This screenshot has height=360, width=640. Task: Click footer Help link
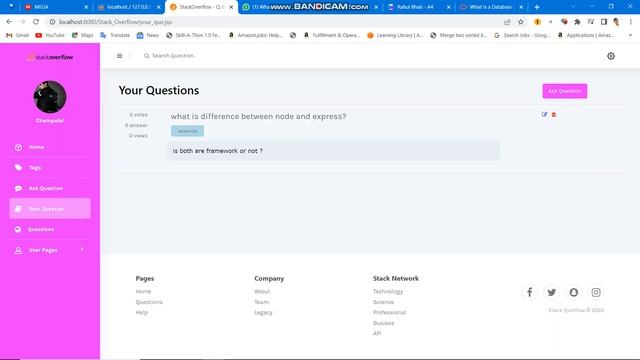(142, 313)
